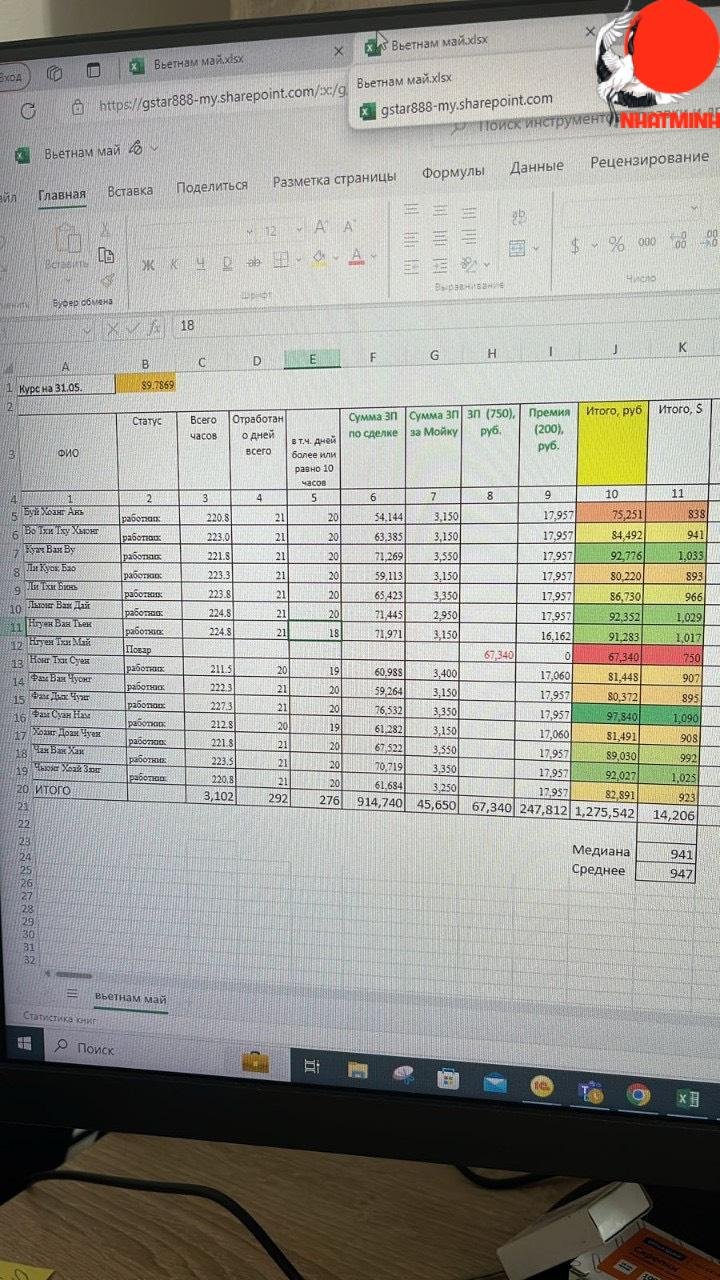Open Microsoft Teams from the taskbar
720x1280 pixels.
click(x=592, y=1092)
